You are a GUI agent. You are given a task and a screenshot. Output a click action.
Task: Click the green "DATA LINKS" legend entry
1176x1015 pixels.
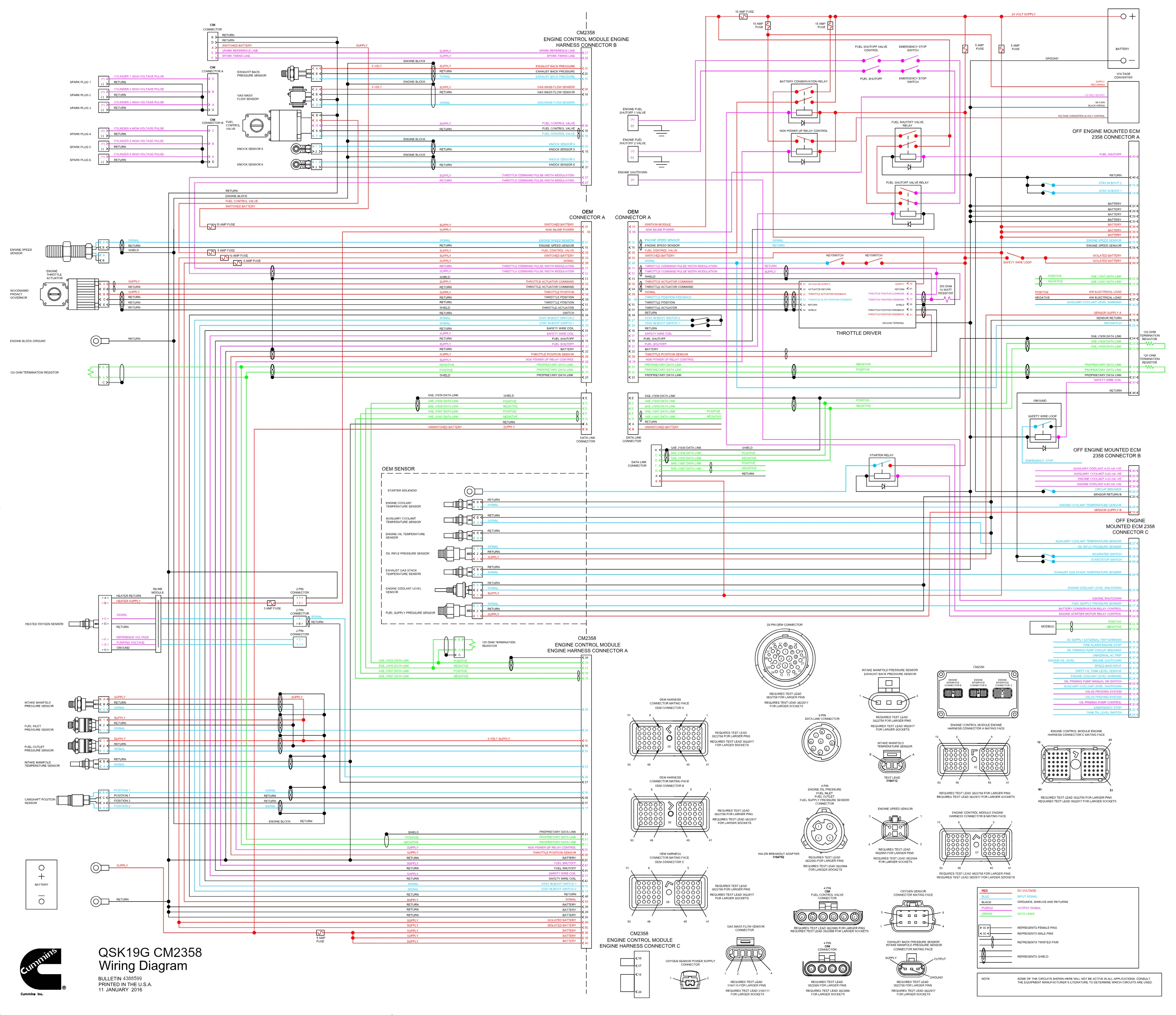[1025, 913]
